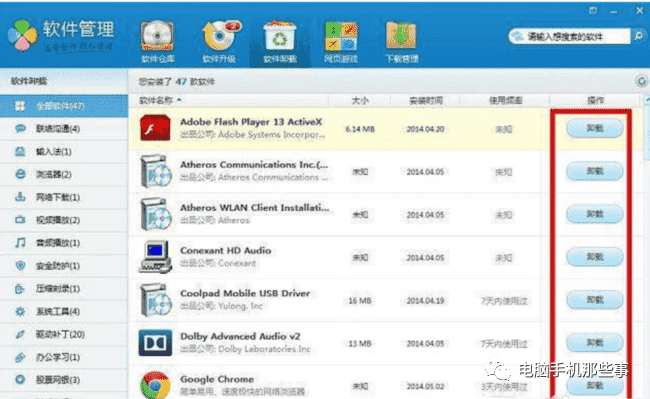Select 安全防护(1) security category
The height and width of the screenshot is (399, 650).
pyautogui.click(x=64, y=266)
